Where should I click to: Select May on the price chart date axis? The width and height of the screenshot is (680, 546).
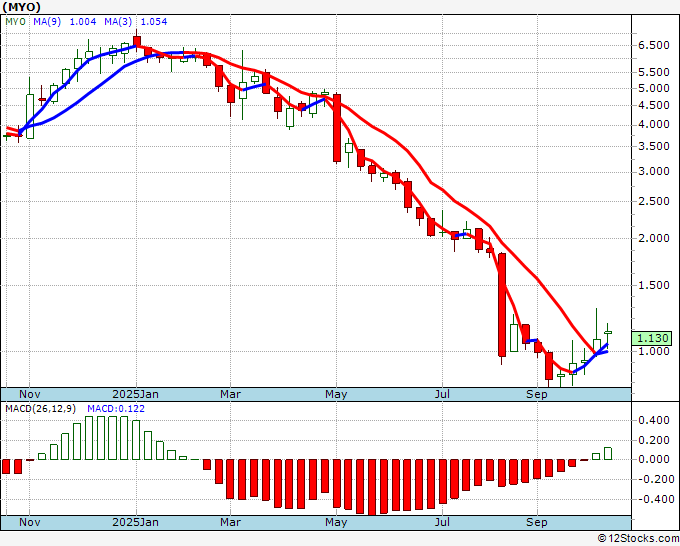pyautogui.click(x=336, y=394)
